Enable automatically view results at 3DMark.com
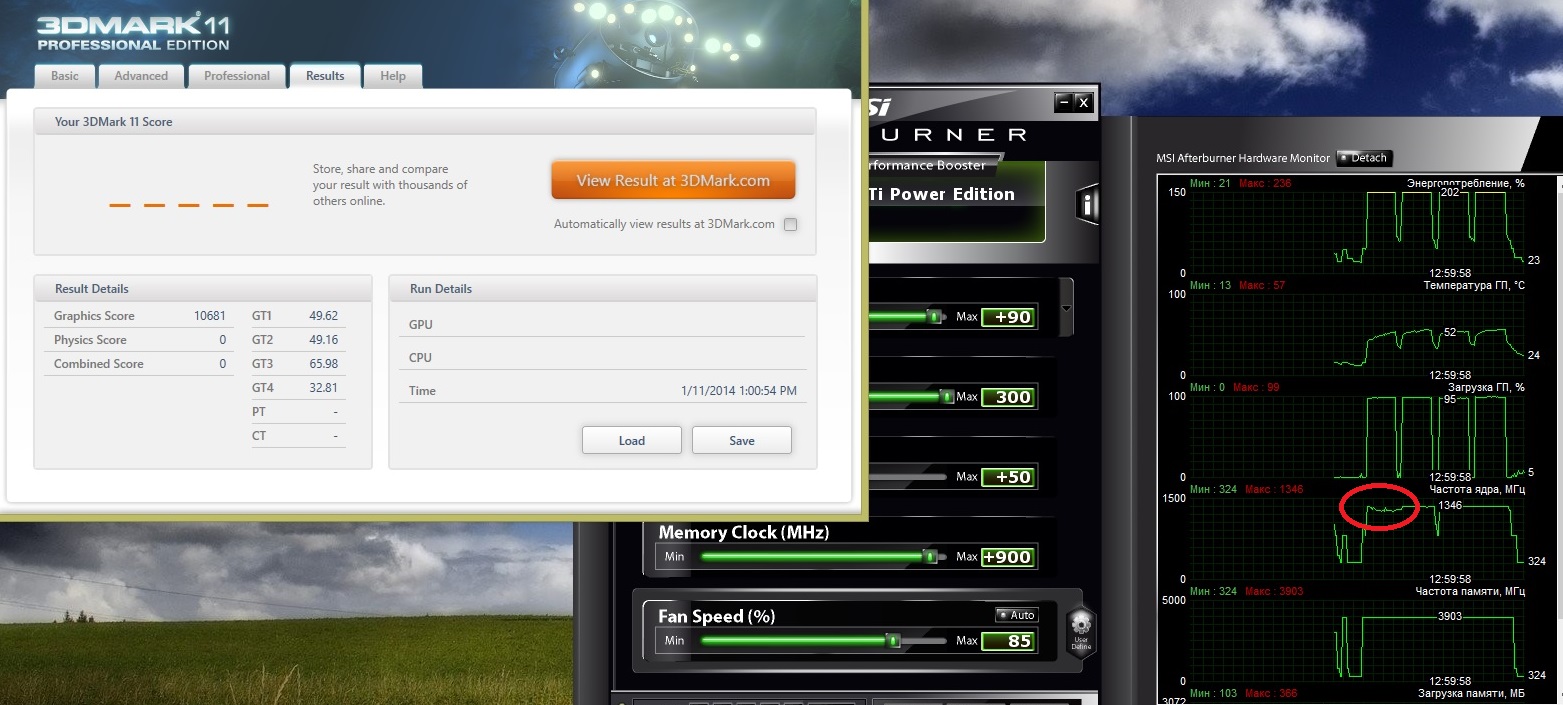 791,224
